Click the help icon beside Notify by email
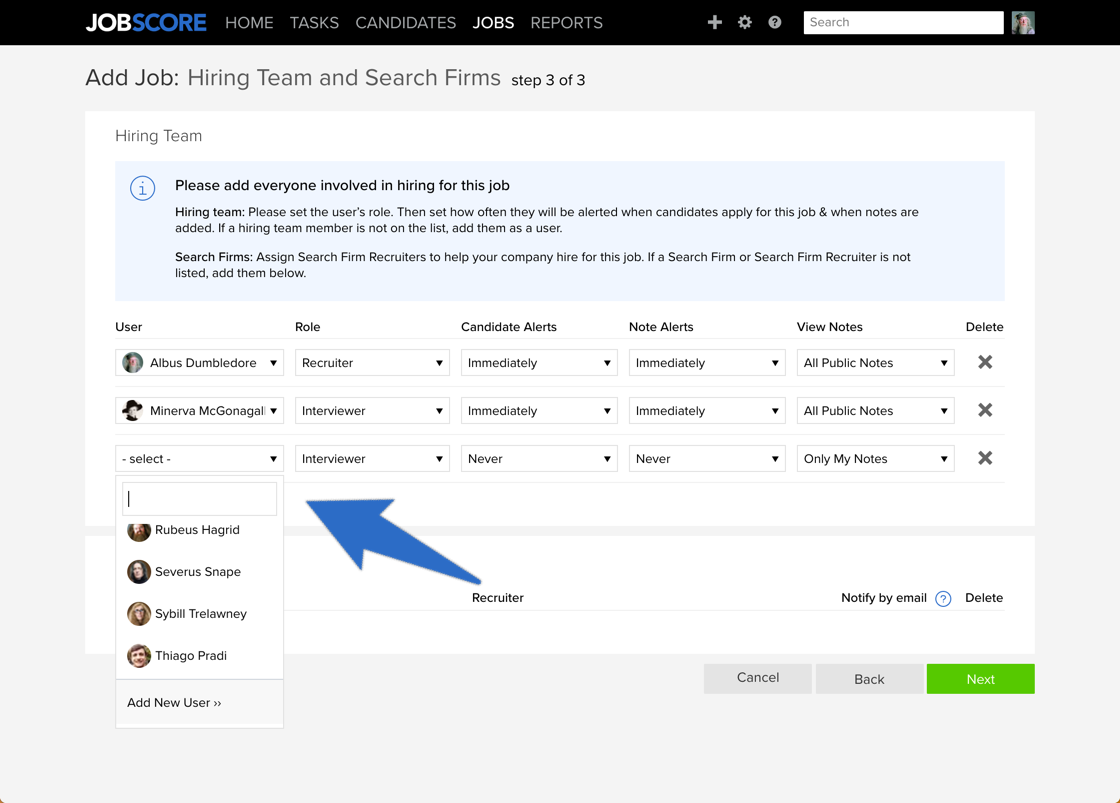 [x=943, y=599]
